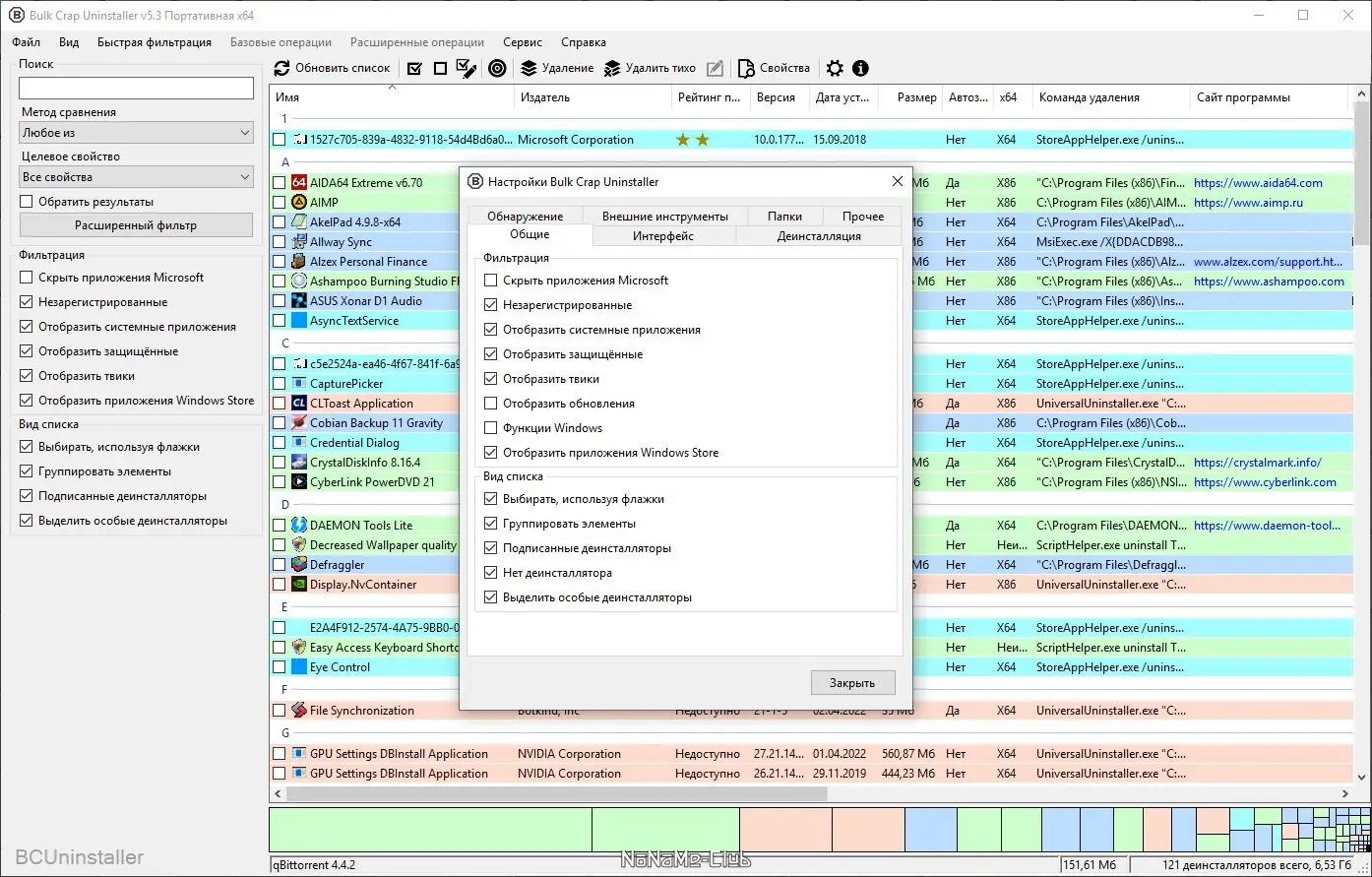
Task: Click the Ashampoo Burning Studio disc icon
Action: (299, 282)
